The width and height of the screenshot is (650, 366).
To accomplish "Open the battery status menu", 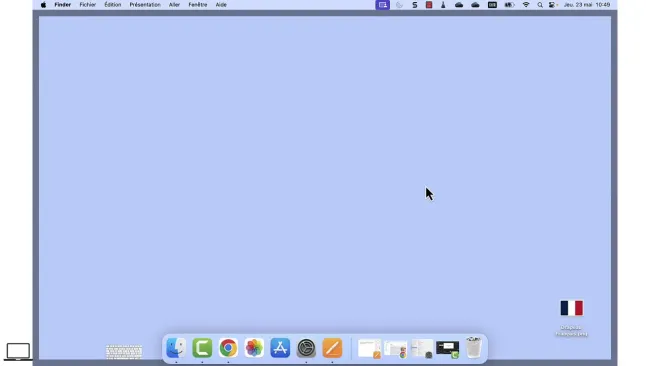I will [509, 5].
